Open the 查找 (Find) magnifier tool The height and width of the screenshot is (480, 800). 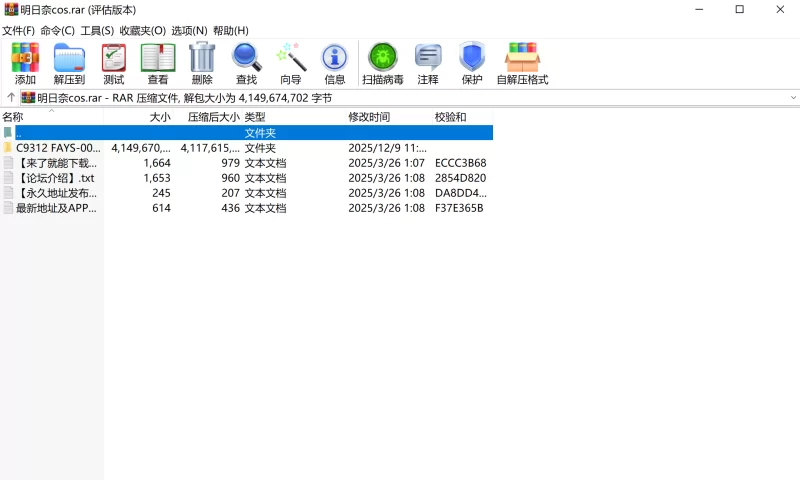[246, 64]
